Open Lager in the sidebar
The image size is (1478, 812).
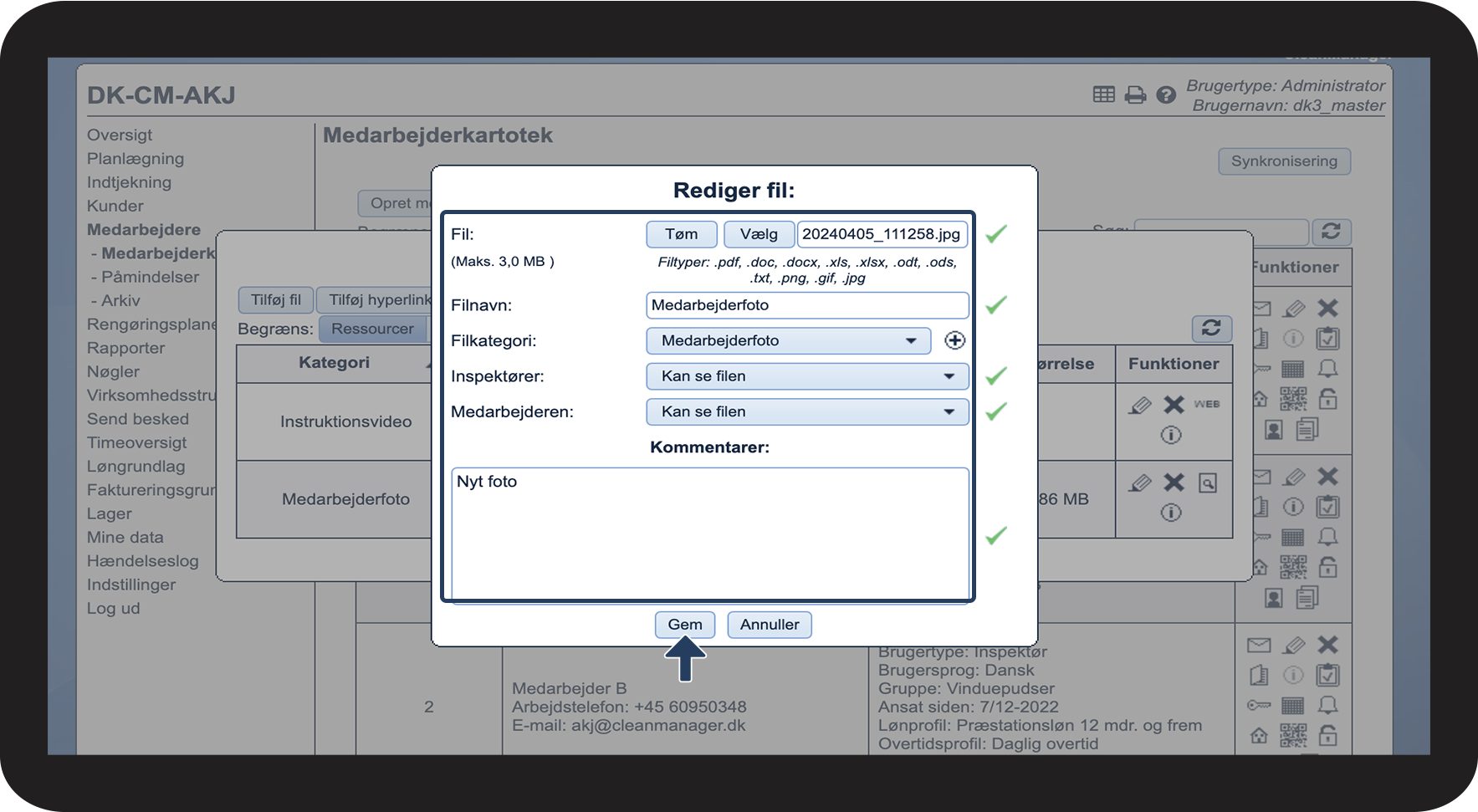click(110, 513)
